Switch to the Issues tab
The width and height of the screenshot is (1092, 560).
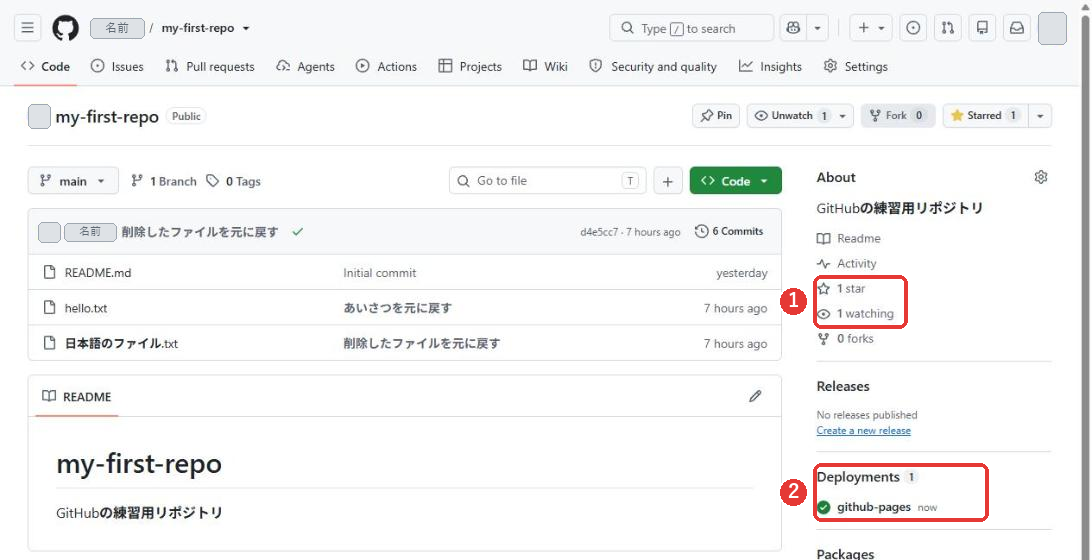point(117,67)
